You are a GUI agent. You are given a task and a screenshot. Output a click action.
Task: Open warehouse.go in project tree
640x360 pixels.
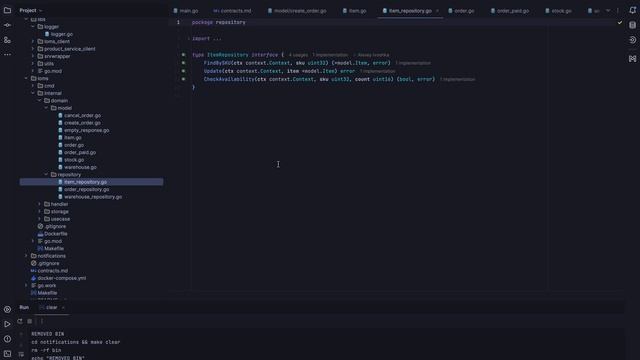(x=80, y=167)
